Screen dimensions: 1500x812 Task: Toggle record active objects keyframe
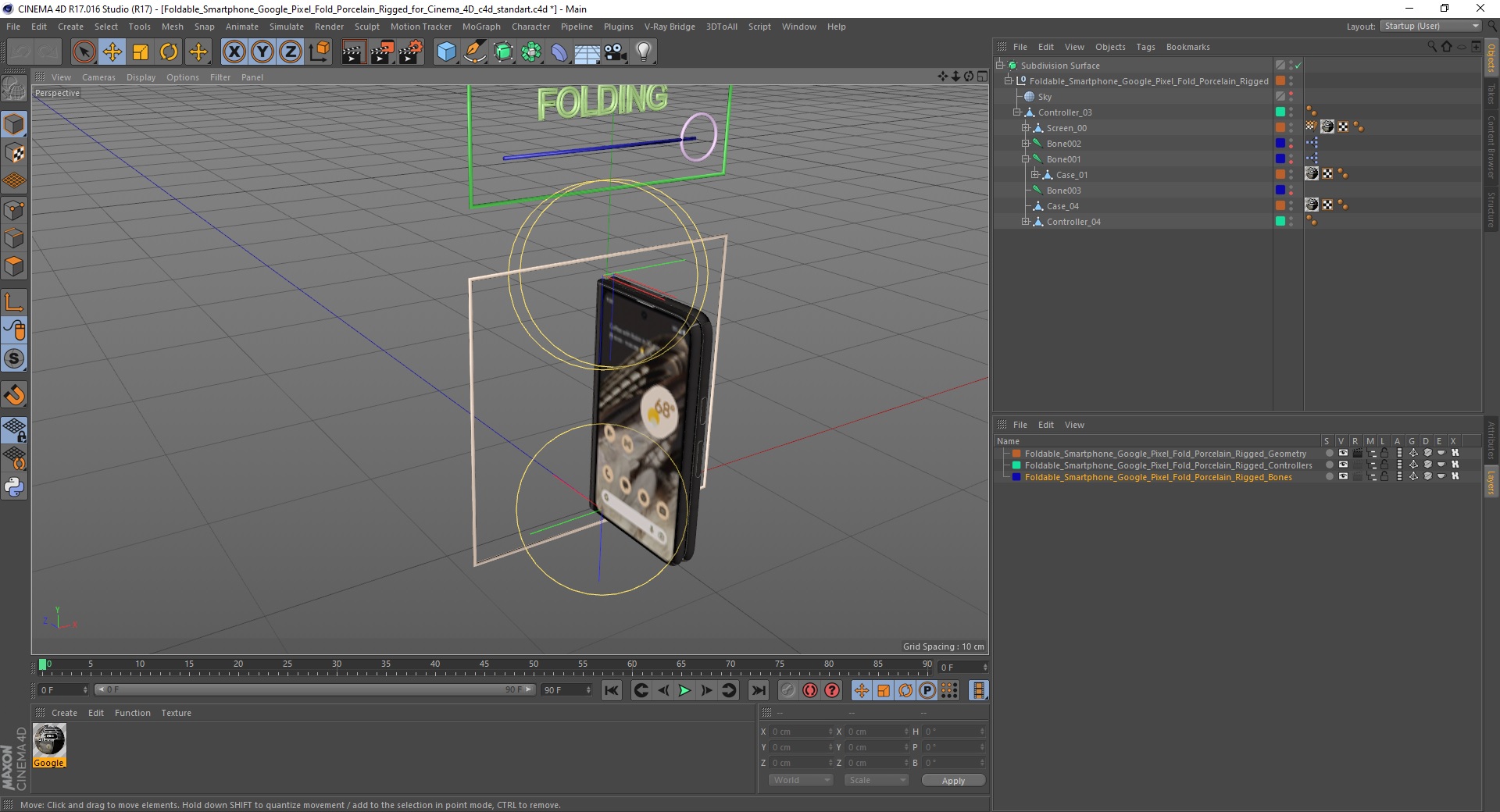pyautogui.click(x=788, y=690)
